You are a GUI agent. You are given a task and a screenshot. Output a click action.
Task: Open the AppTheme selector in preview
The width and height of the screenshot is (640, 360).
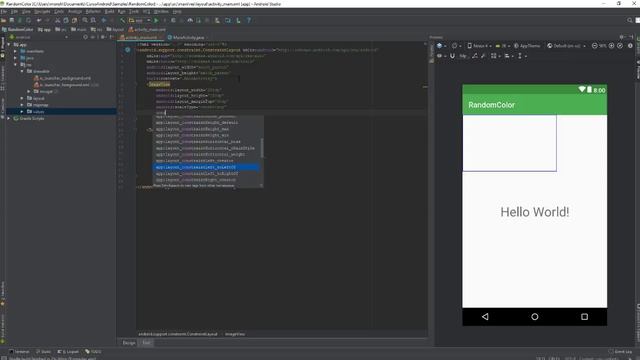[527, 46]
